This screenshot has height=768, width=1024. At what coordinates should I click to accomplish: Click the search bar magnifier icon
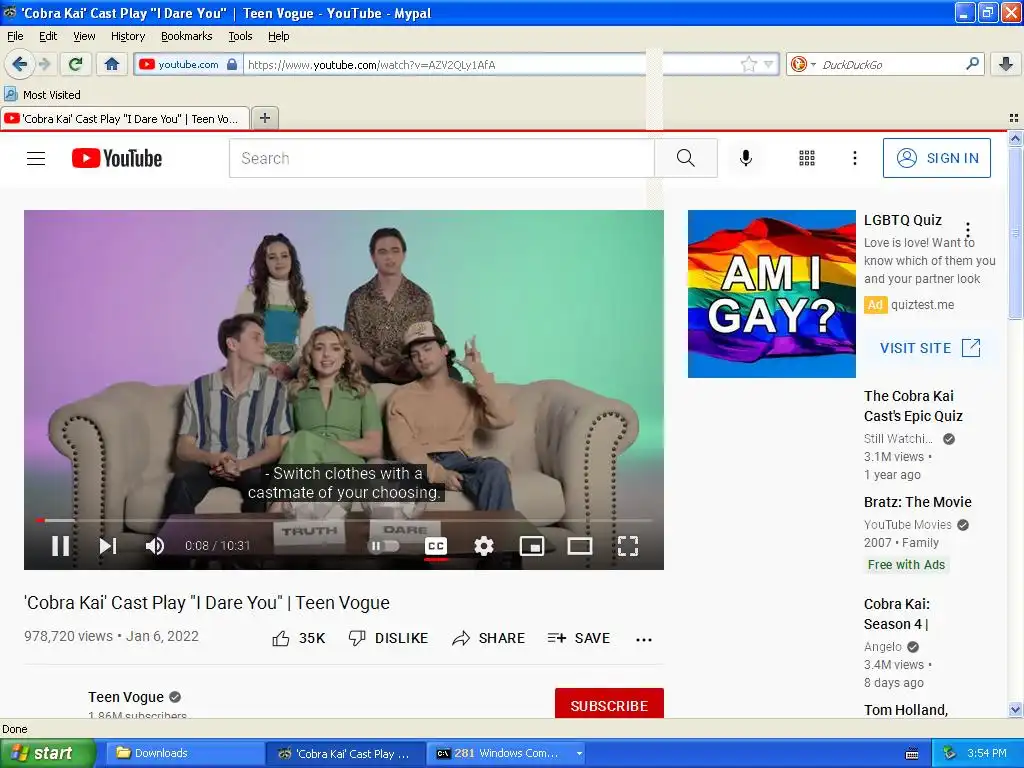pyautogui.click(x=972, y=63)
